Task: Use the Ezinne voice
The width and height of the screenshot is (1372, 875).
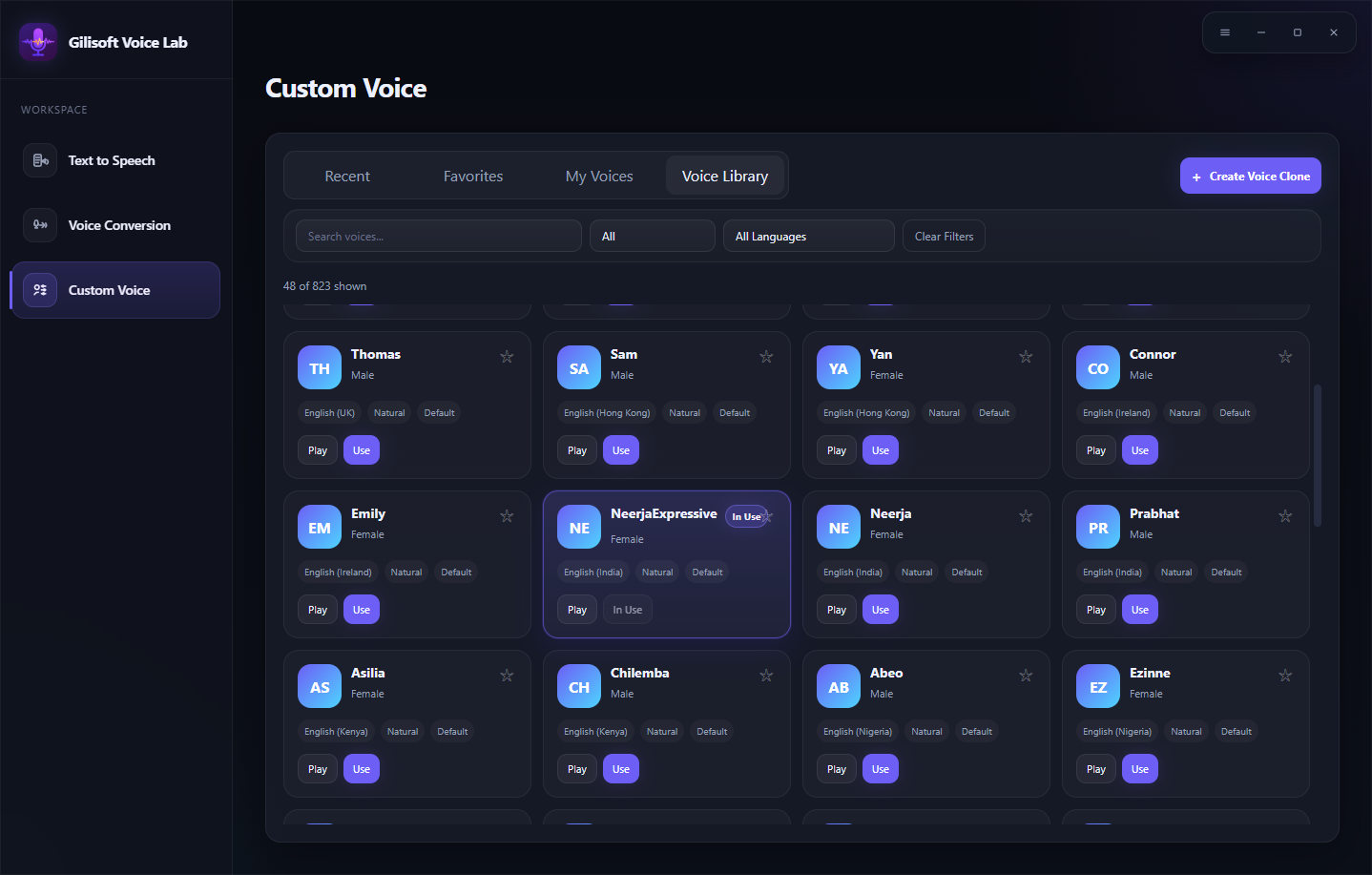Action: [x=1140, y=769]
